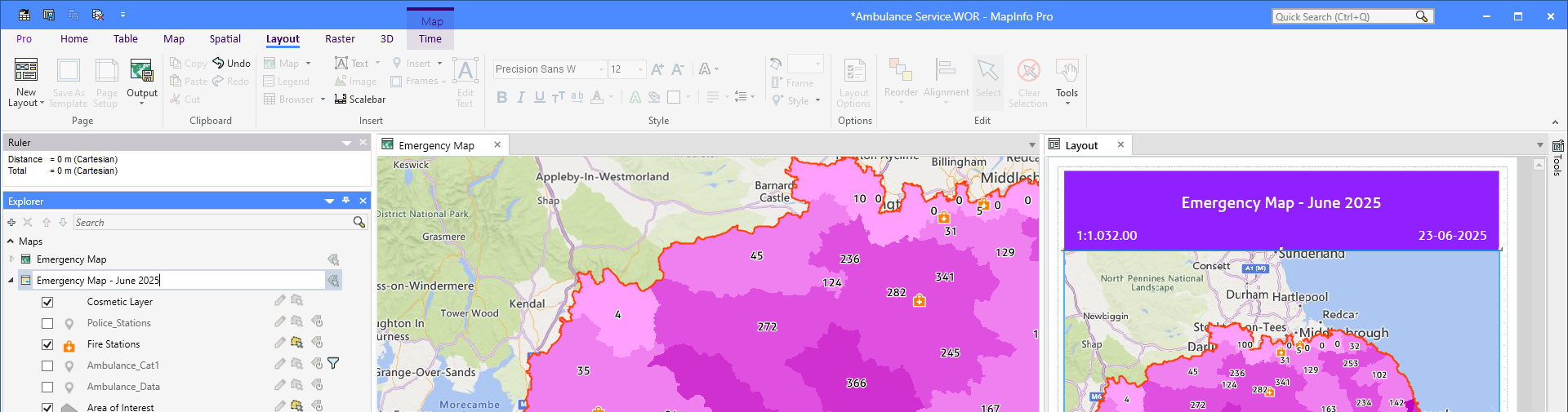The image size is (1568, 412).
Task: Click the edit pencil for Ambulance_Data
Action: pos(279,386)
